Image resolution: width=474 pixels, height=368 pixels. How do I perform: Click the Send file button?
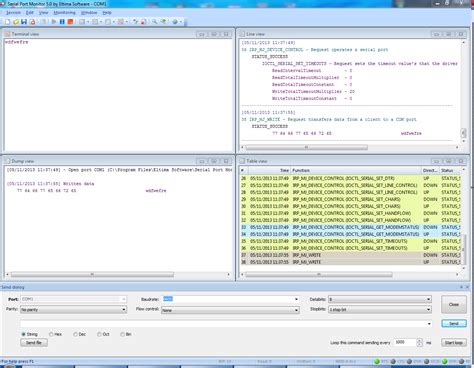pos(34,343)
